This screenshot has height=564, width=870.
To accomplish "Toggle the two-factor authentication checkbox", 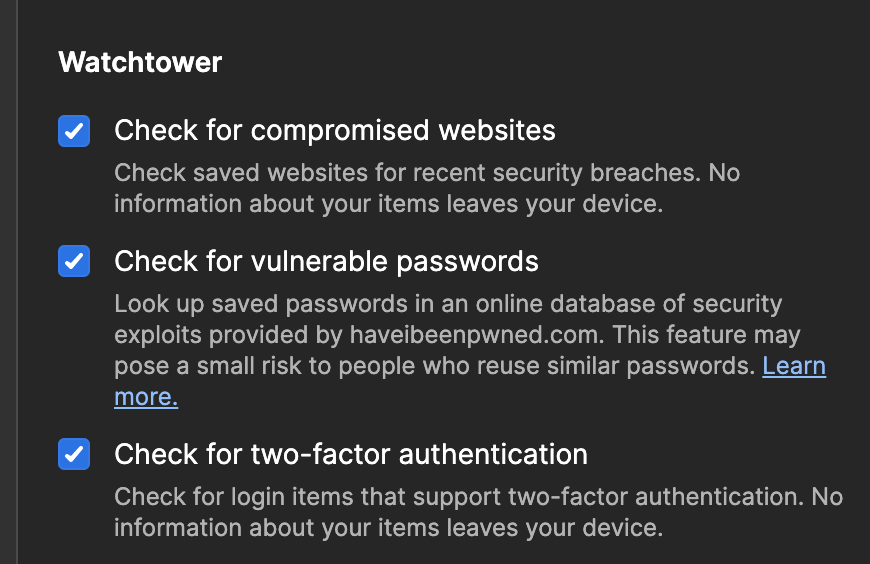I will [74, 455].
